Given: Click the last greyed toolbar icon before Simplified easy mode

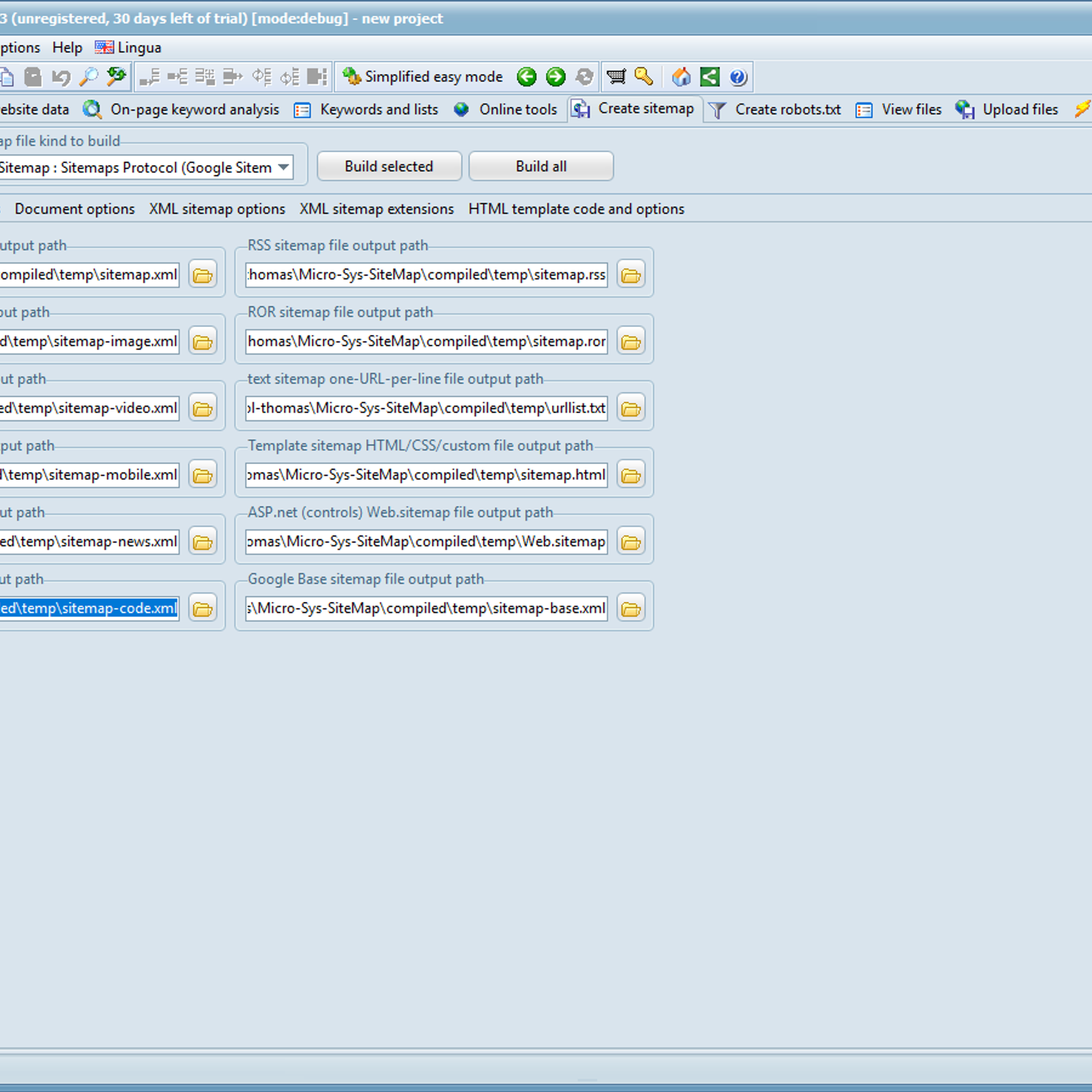Looking at the screenshot, I should click(x=317, y=76).
